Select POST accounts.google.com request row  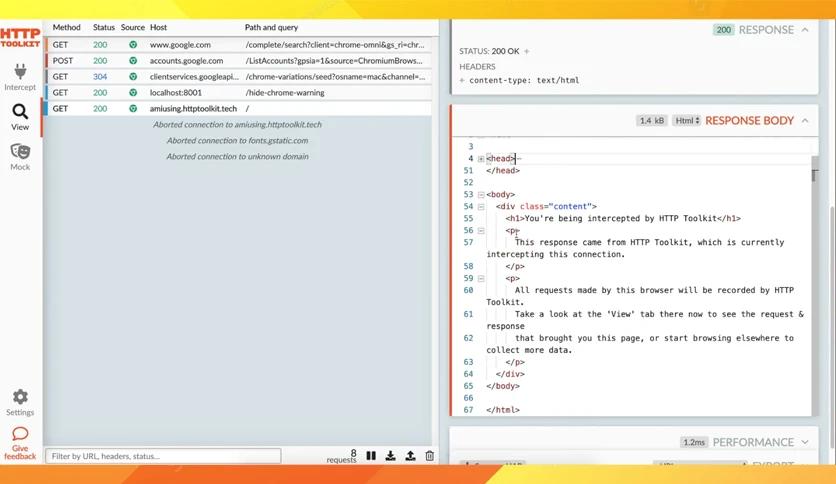click(x=238, y=61)
